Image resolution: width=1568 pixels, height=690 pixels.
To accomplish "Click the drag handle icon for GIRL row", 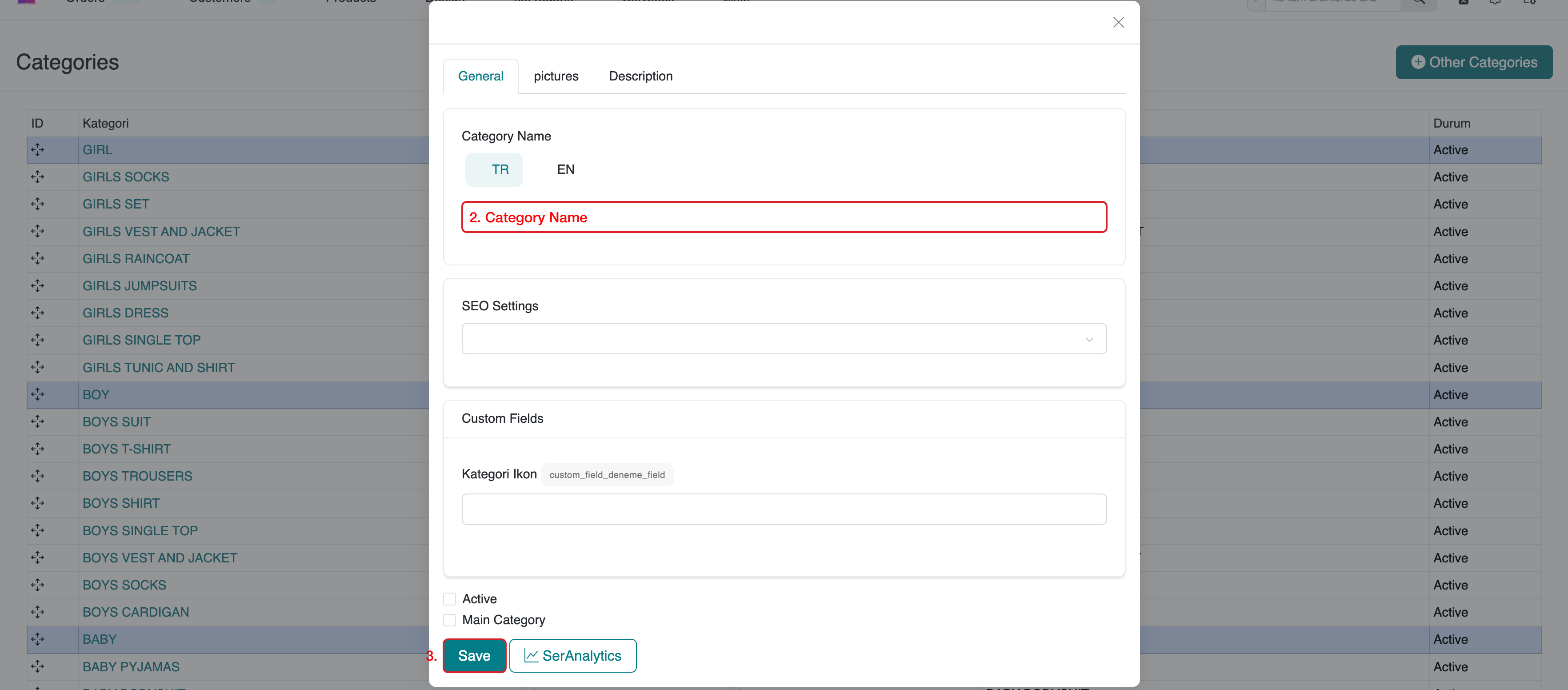I will pos(38,150).
